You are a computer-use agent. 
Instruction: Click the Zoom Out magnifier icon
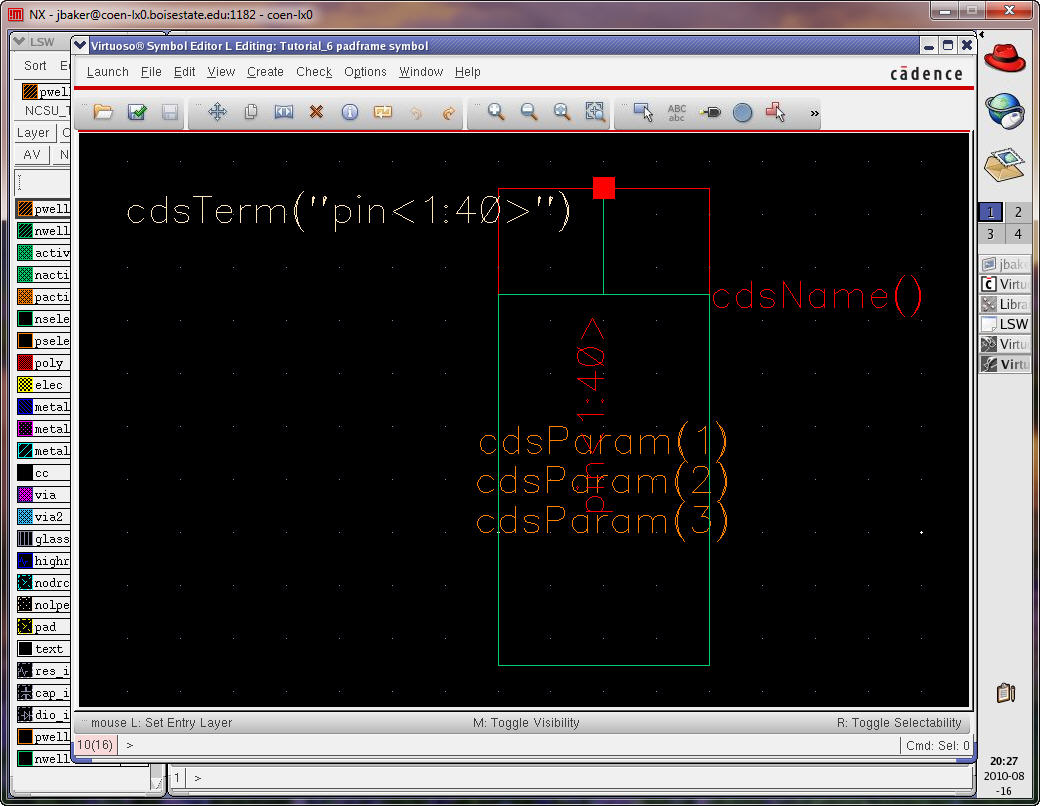pyautogui.click(x=529, y=113)
